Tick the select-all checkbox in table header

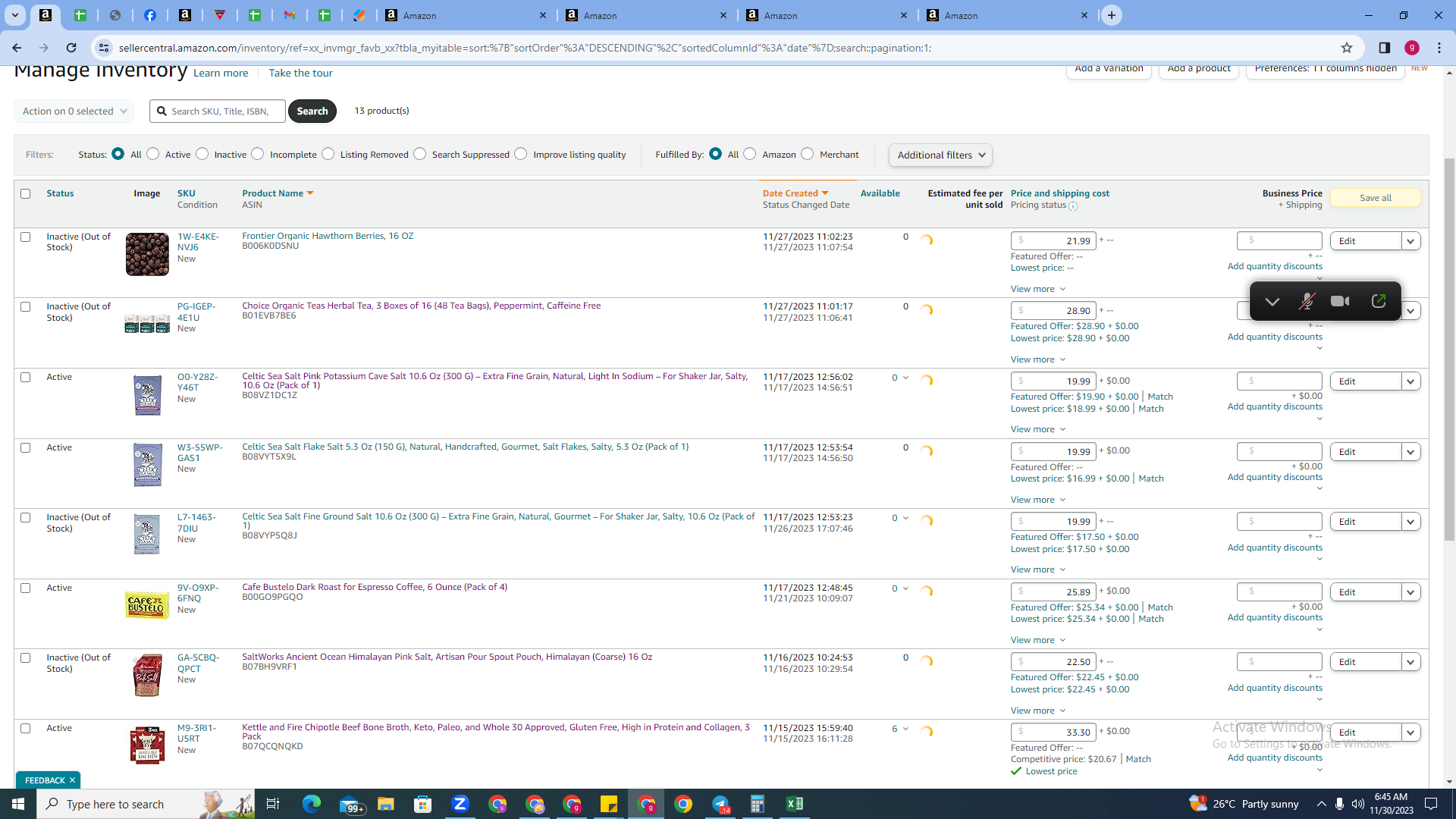point(26,194)
